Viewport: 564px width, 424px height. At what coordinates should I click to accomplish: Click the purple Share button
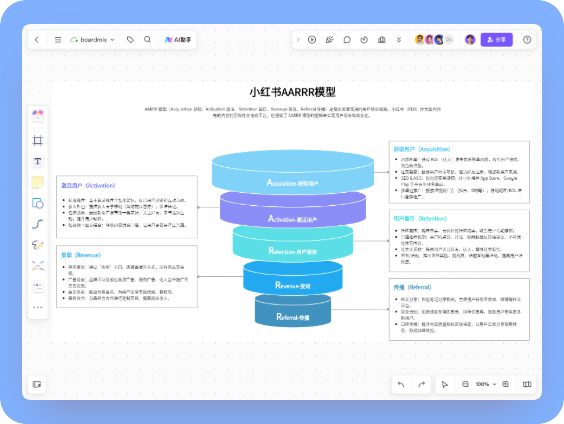pos(496,40)
